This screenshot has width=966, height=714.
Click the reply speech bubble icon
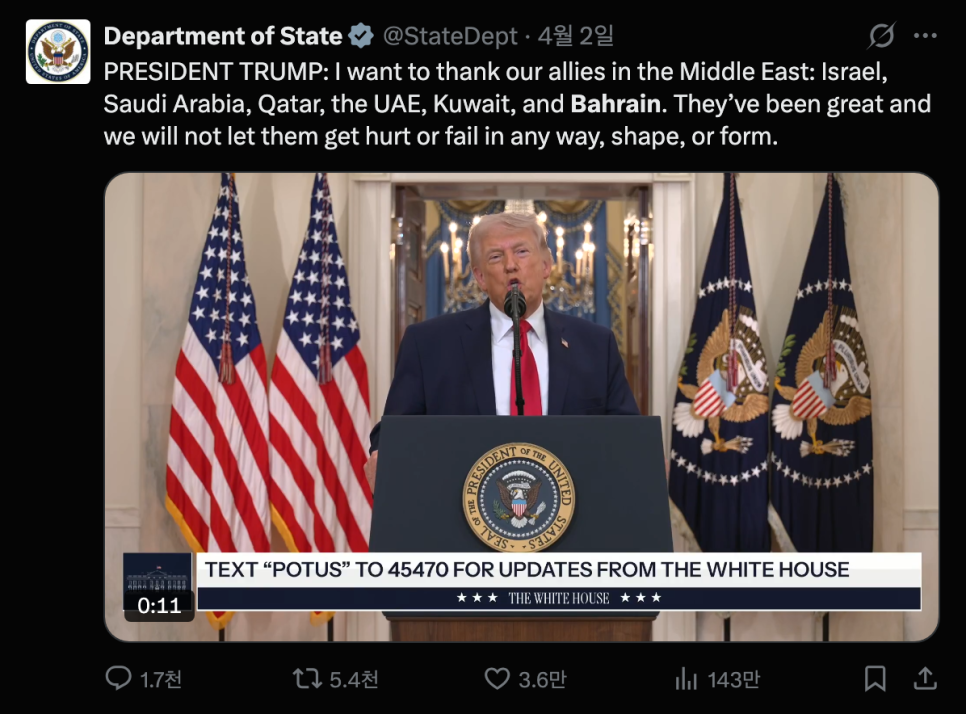click(x=118, y=680)
